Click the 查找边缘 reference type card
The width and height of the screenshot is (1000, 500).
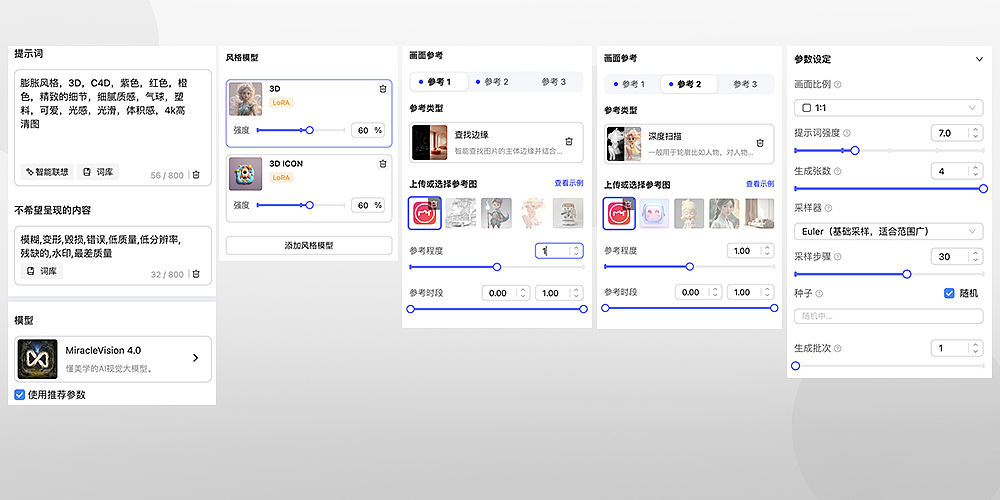[496, 142]
